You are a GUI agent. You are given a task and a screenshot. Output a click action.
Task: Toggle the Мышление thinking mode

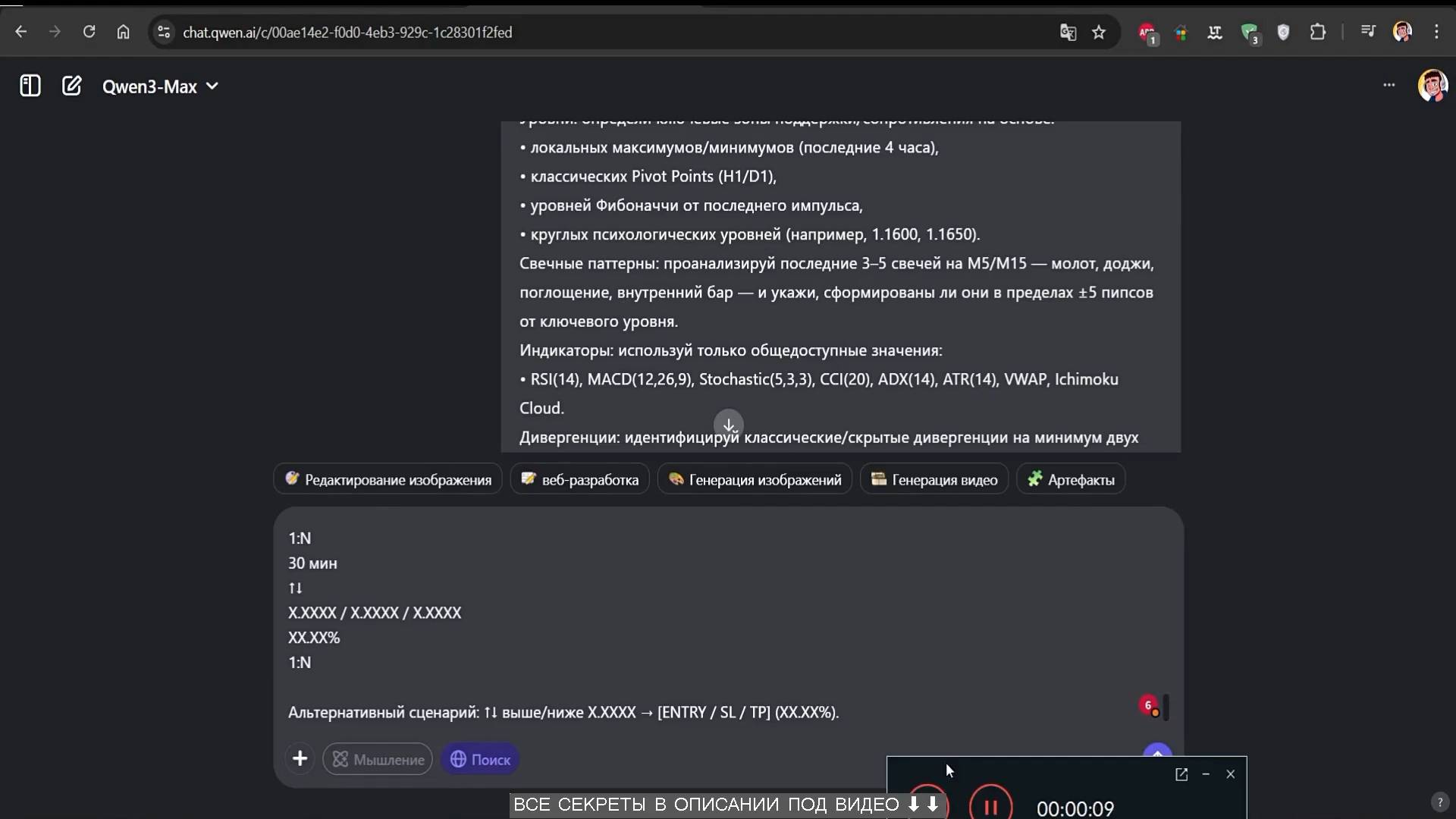pyautogui.click(x=378, y=759)
